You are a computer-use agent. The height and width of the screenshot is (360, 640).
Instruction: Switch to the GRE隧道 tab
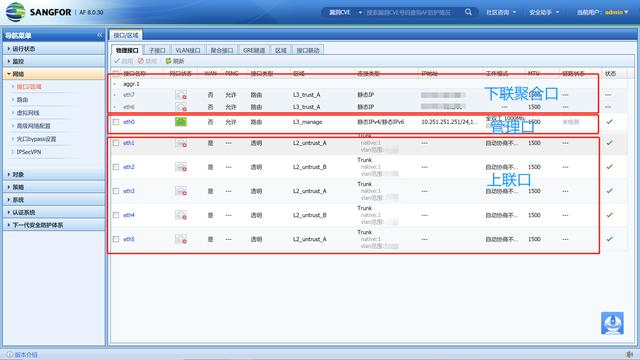[x=254, y=50]
